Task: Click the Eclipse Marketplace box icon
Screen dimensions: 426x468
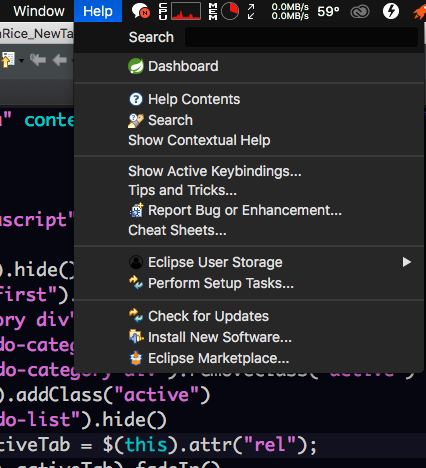Action: pyautogui.click(x=136, y=358)
